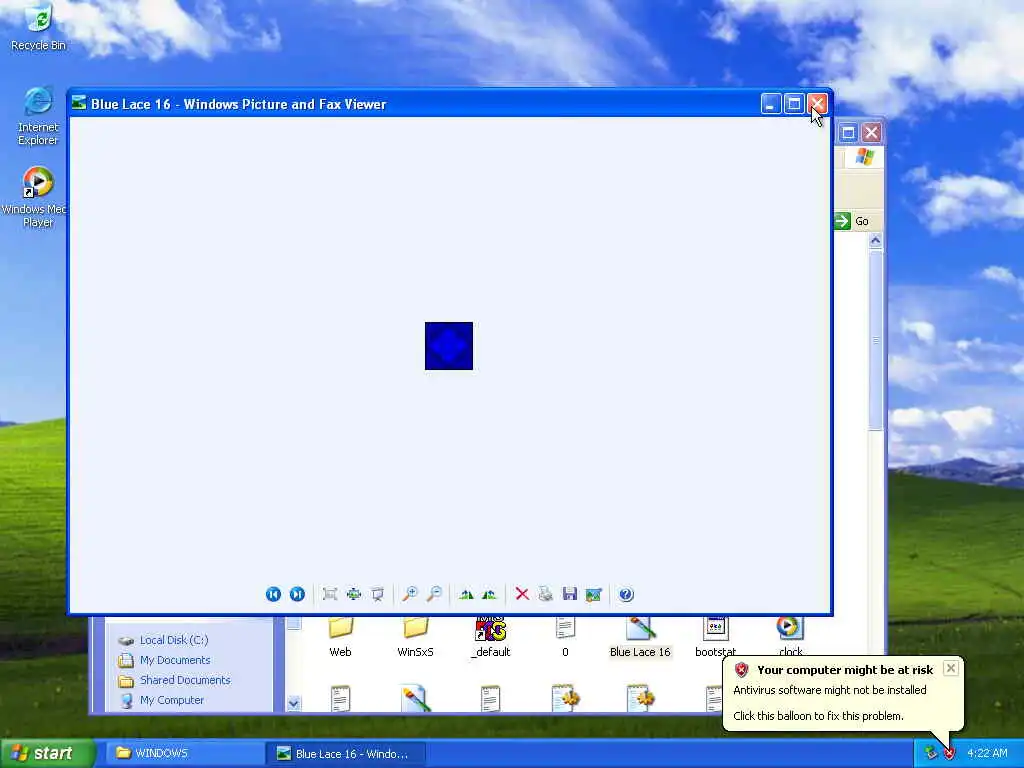Rotate the image clockwise
The height and width of the screenshot is (768, 1024).
466,594
